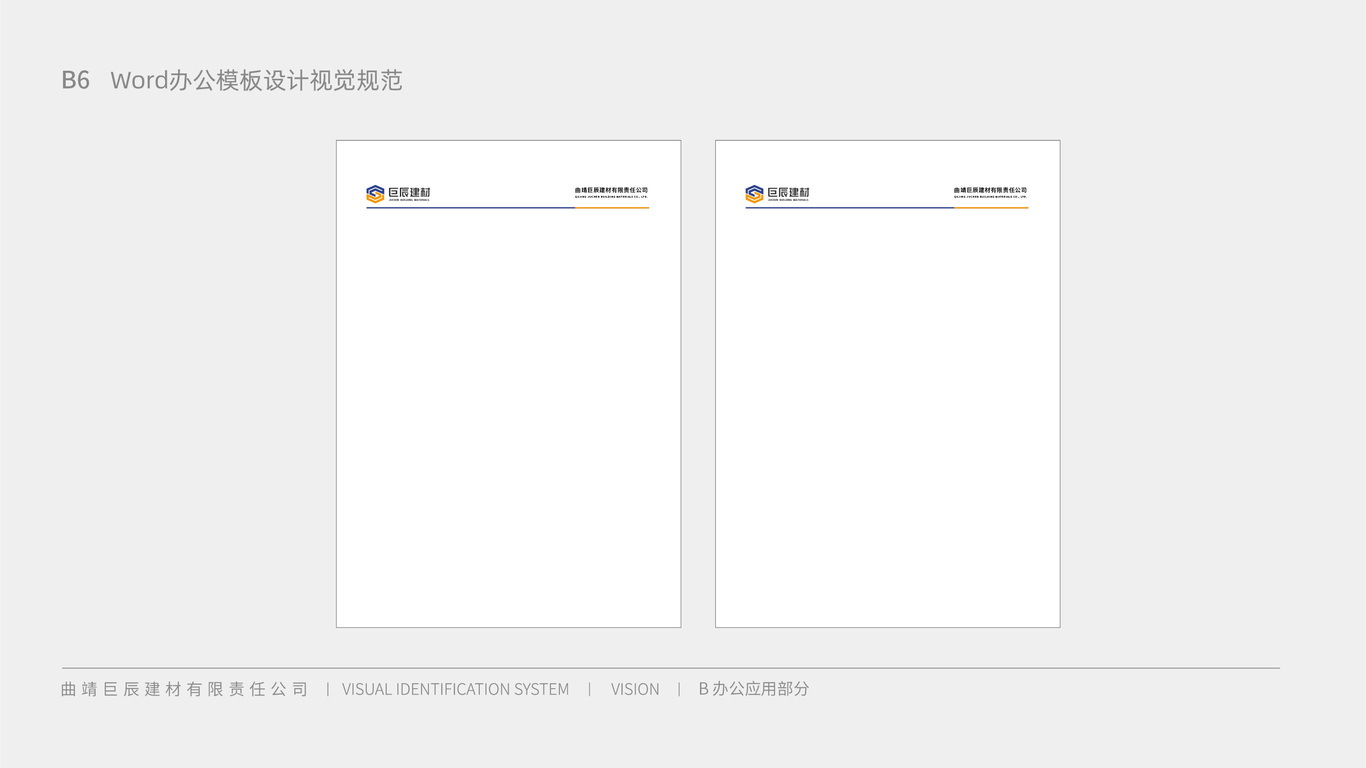Click the 巨辰建材 logo on the left letterhead

pos(398,194)
